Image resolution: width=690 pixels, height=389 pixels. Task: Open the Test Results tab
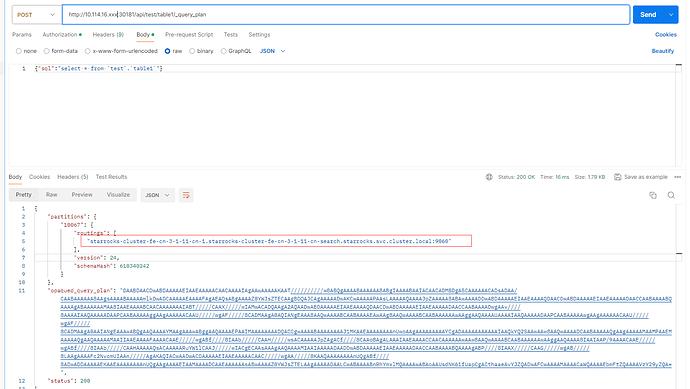[x=111, y=177]
